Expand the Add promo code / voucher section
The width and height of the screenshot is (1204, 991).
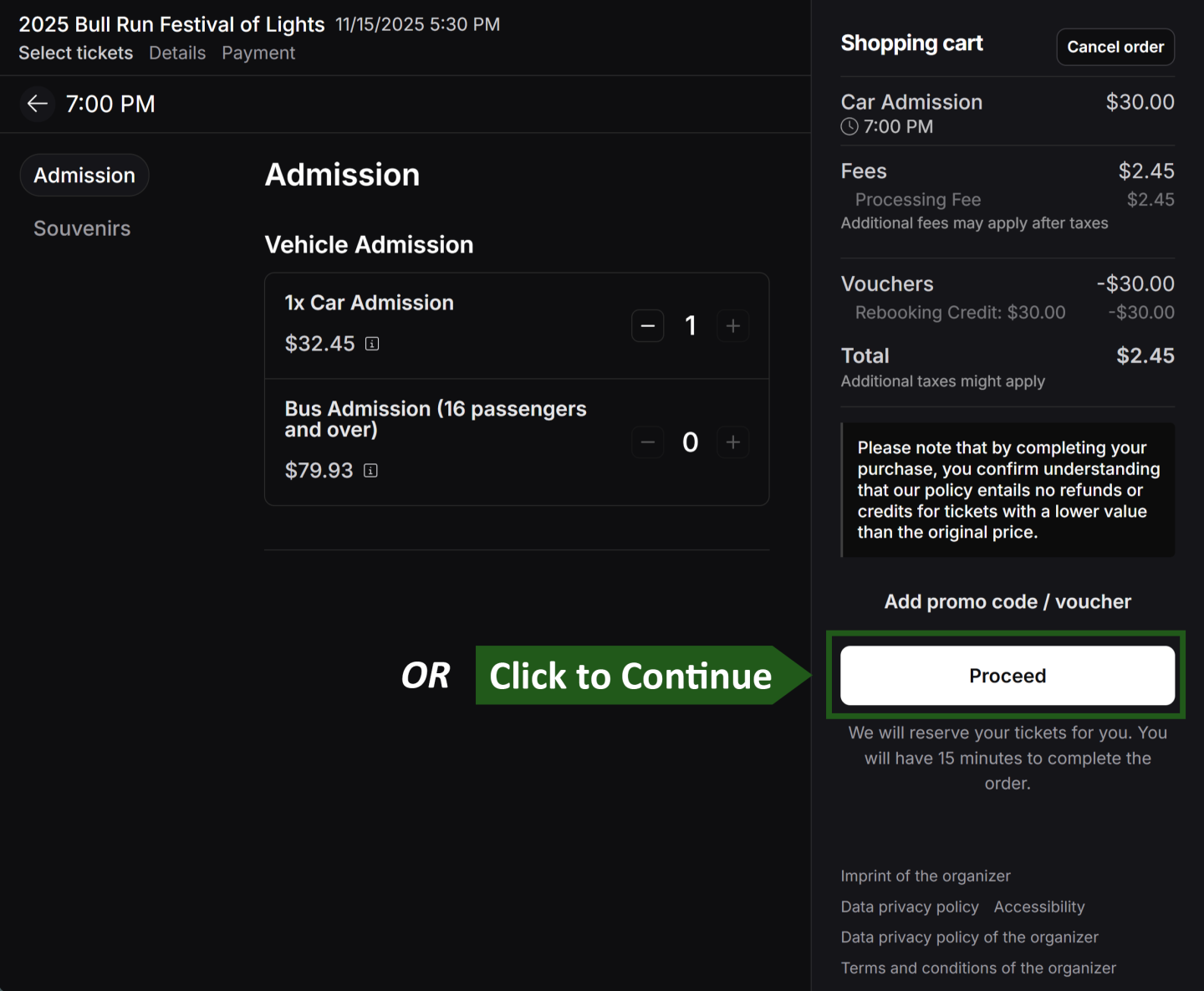(x=1007, y=601)
